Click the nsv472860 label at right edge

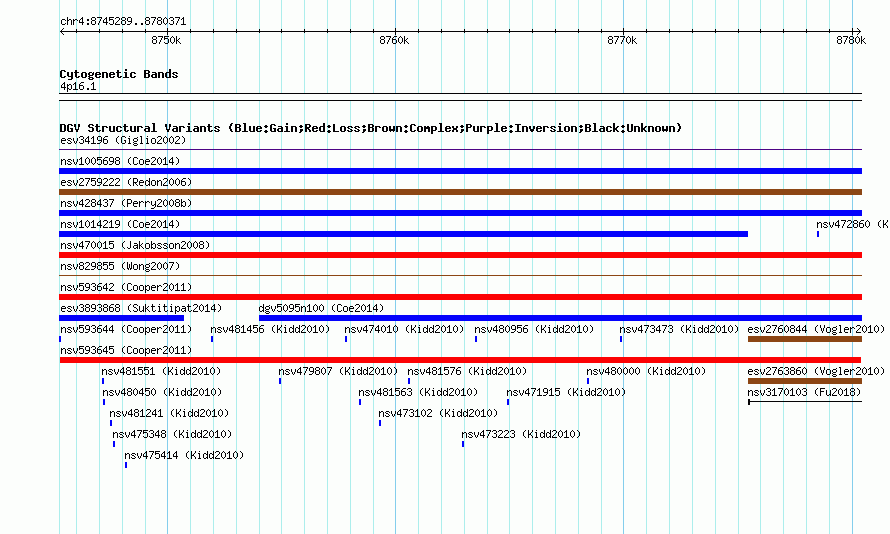(852, 224)
